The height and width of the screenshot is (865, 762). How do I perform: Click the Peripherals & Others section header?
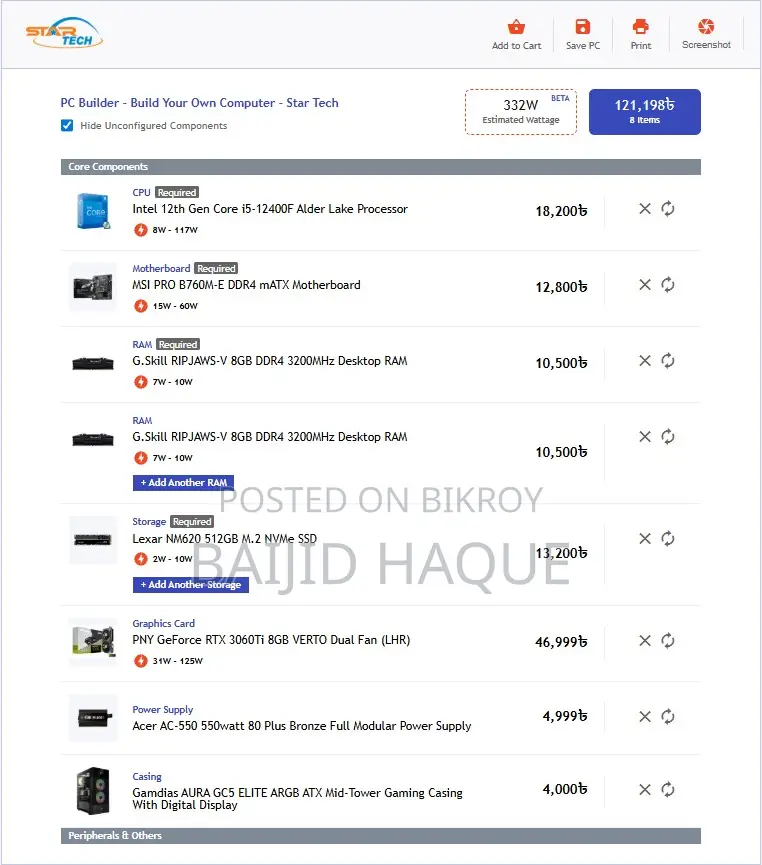(381, 836)
